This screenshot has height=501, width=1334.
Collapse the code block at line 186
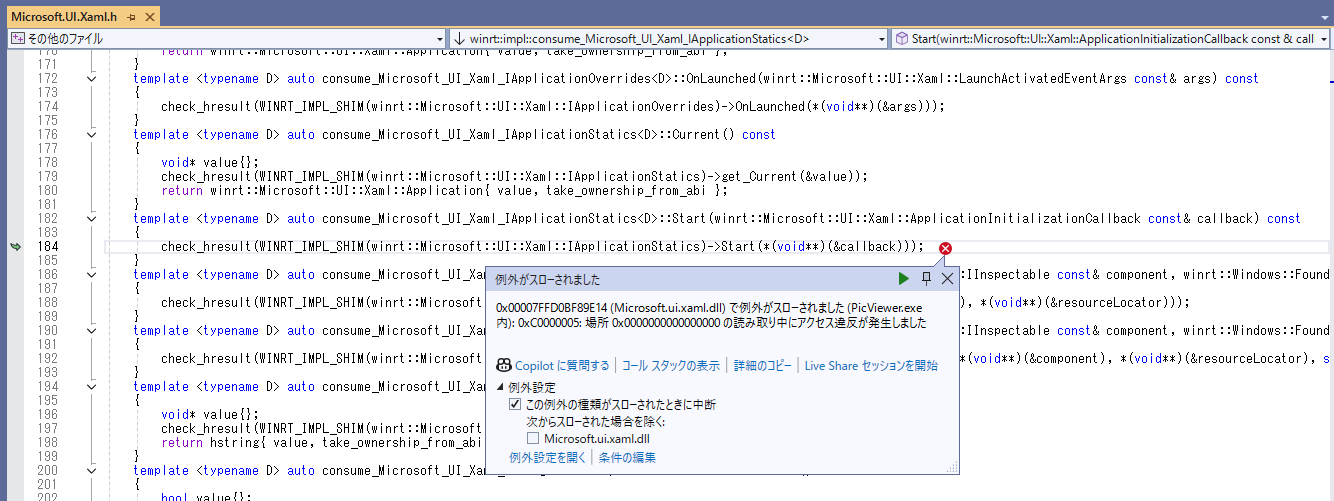click(92, 274)
